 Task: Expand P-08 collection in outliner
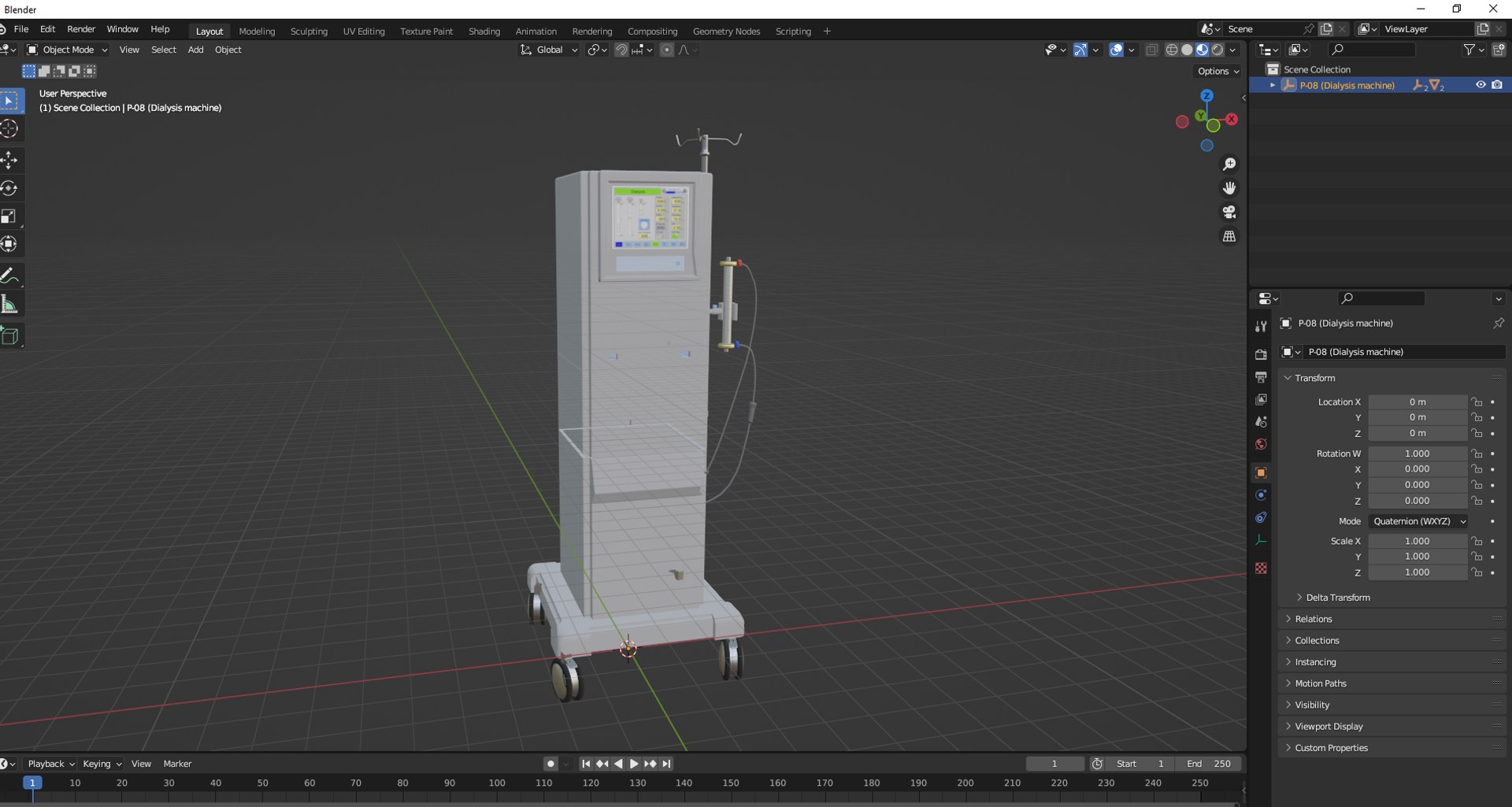point(1273,85)
